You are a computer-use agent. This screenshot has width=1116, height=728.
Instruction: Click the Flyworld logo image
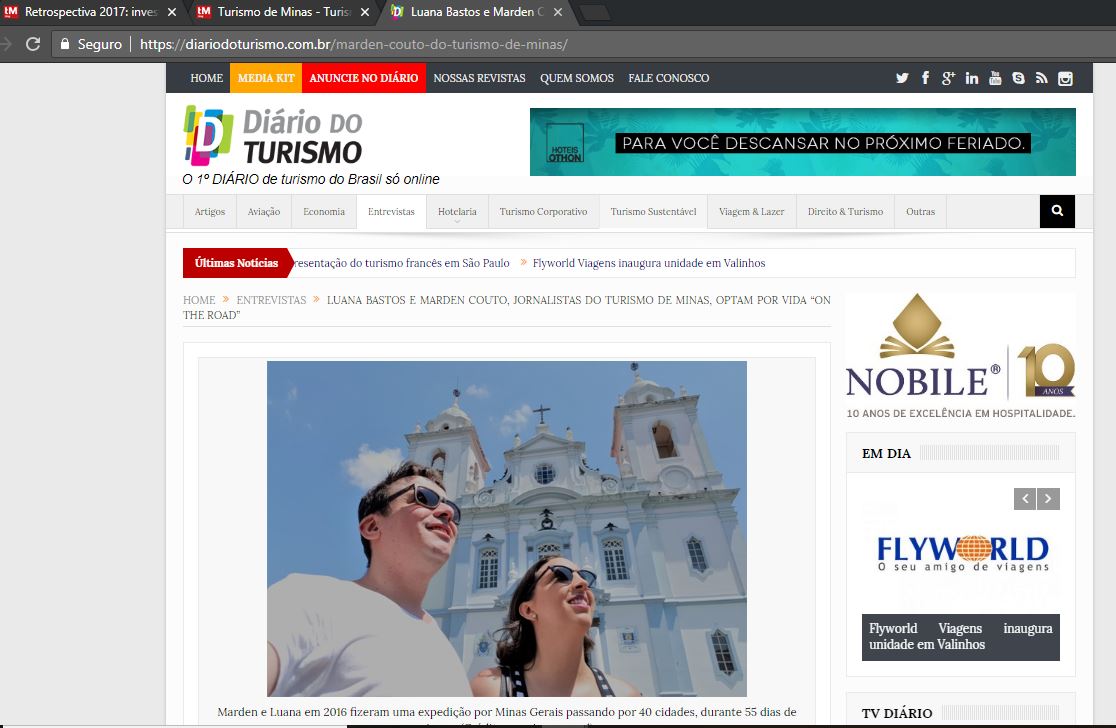tap(962, 554)
